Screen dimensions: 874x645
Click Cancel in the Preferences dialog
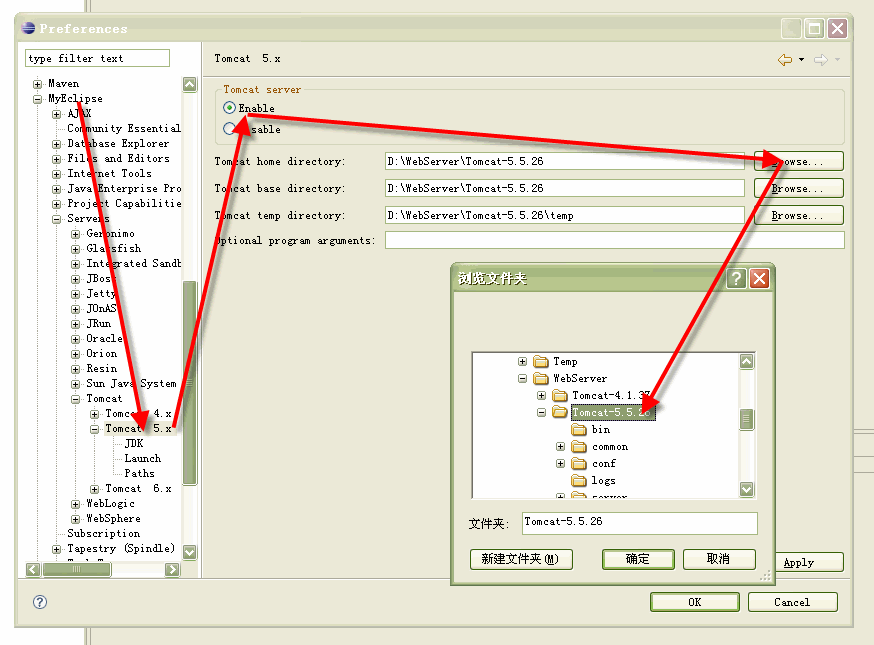(792, 602)
